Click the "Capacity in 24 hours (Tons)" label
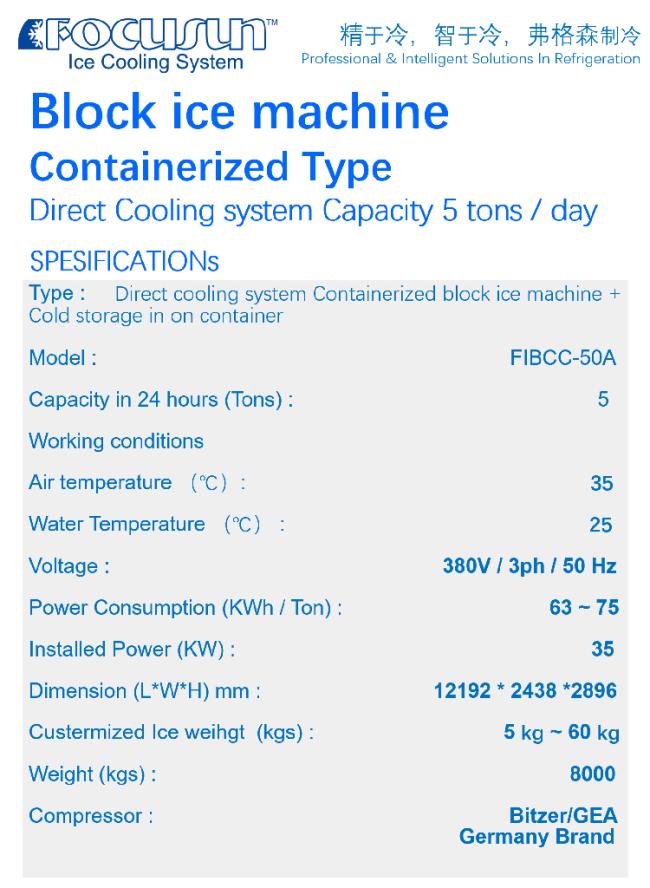 [161, 400]
